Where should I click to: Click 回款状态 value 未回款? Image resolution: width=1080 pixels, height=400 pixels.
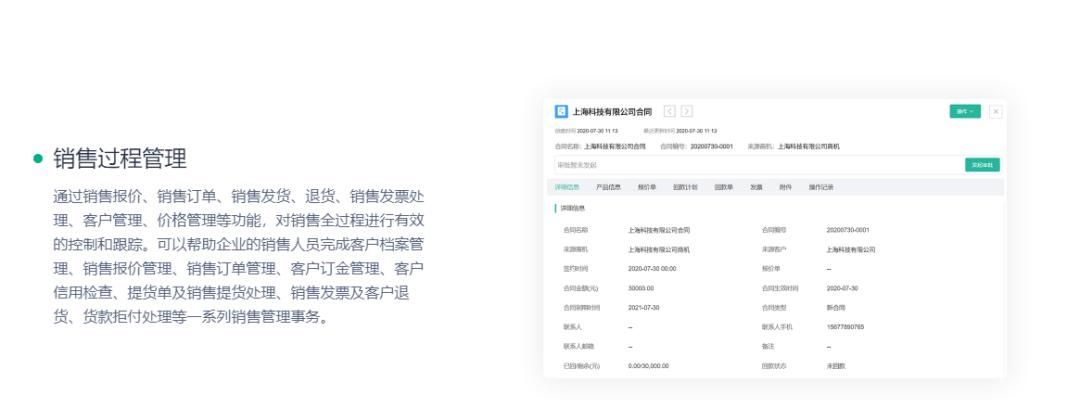tap(836, 366)
